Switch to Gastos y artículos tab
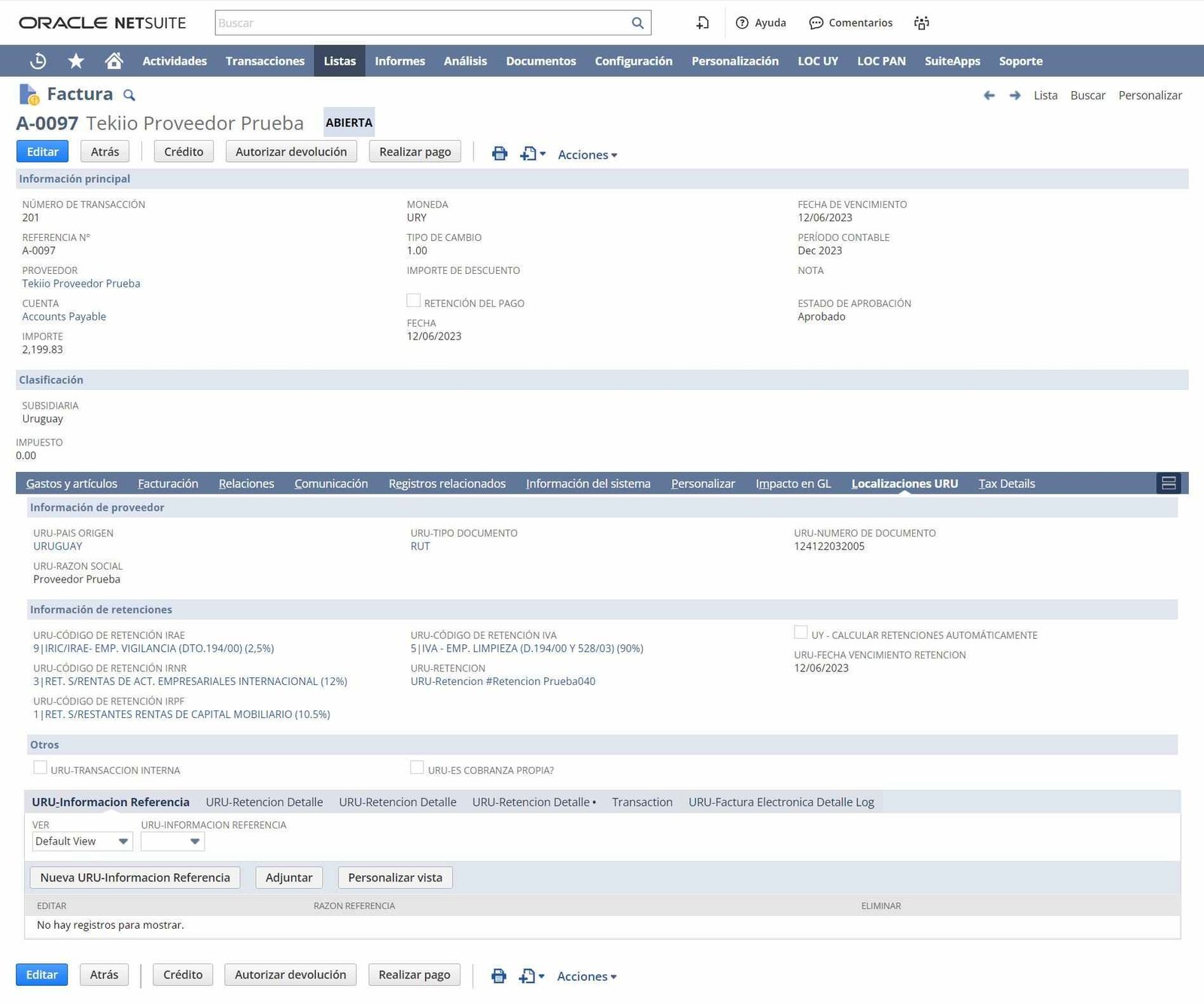The image size is (1204, 1004). point(71,483)
